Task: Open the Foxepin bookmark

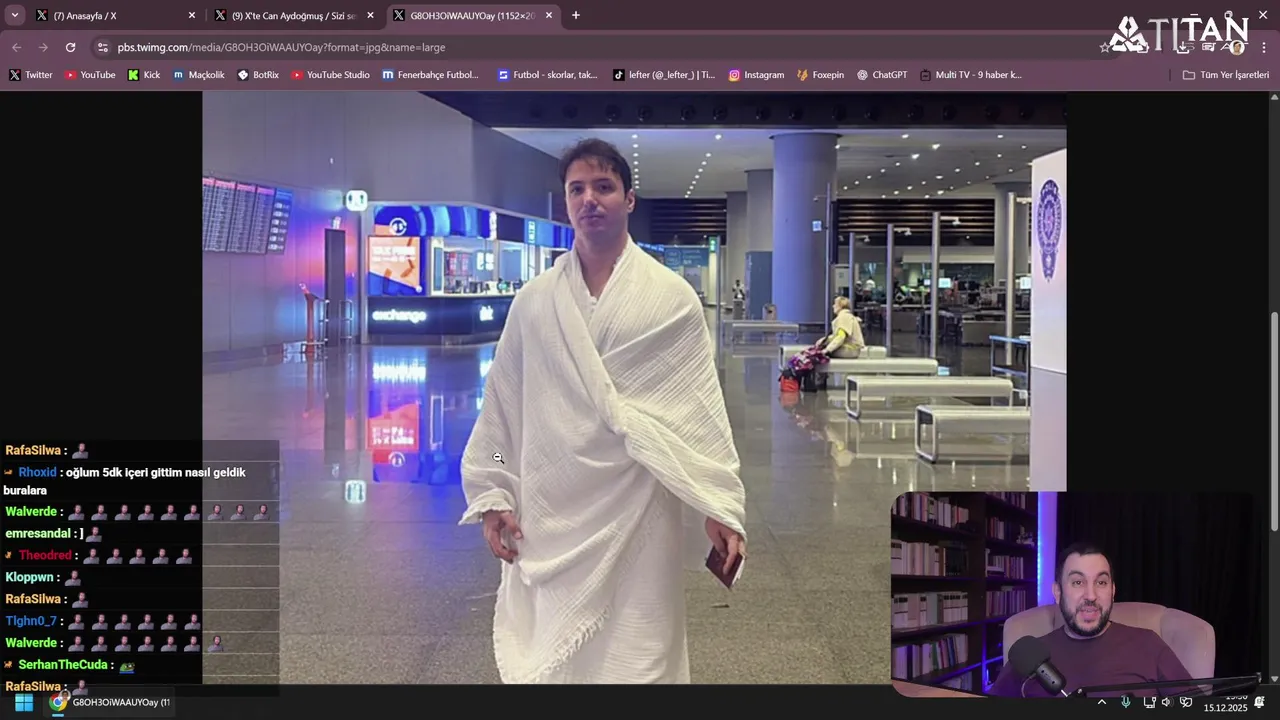Action: point(820,75)
